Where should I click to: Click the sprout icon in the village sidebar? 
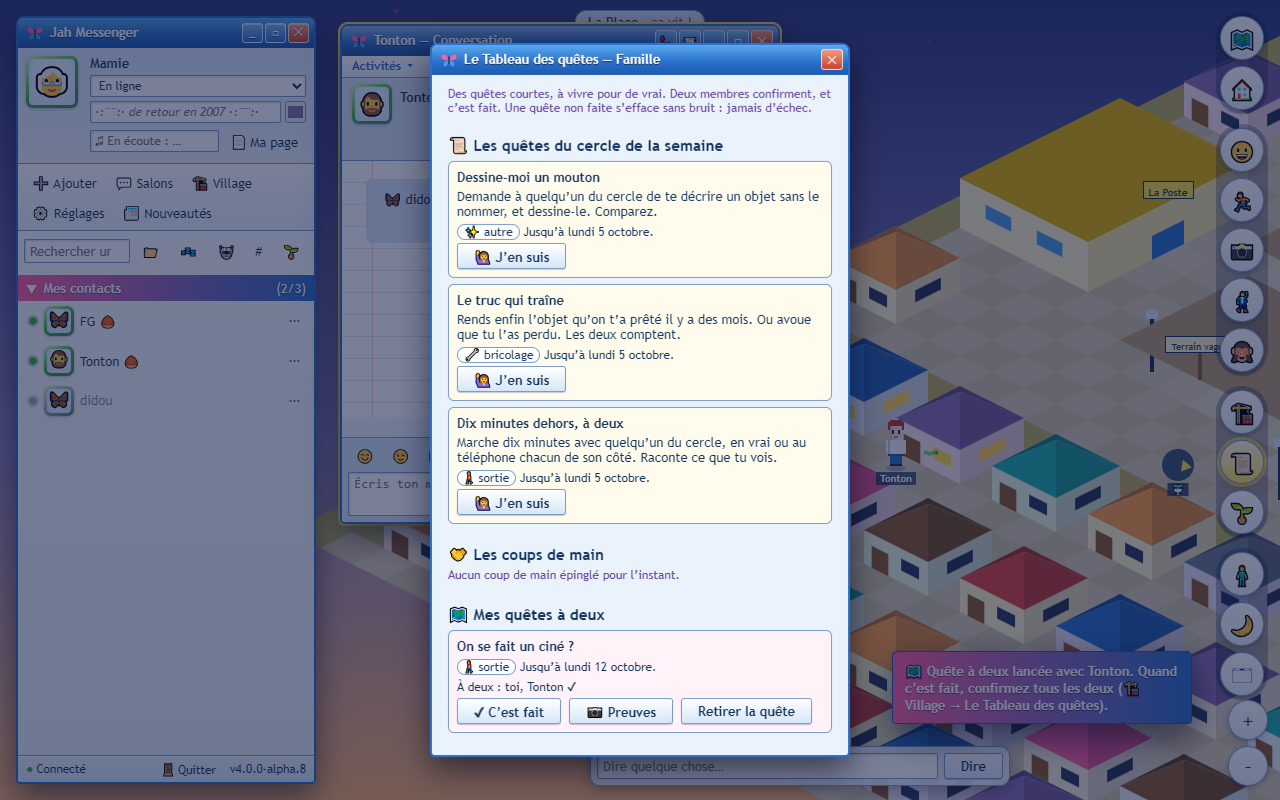tap(1241, 513)
